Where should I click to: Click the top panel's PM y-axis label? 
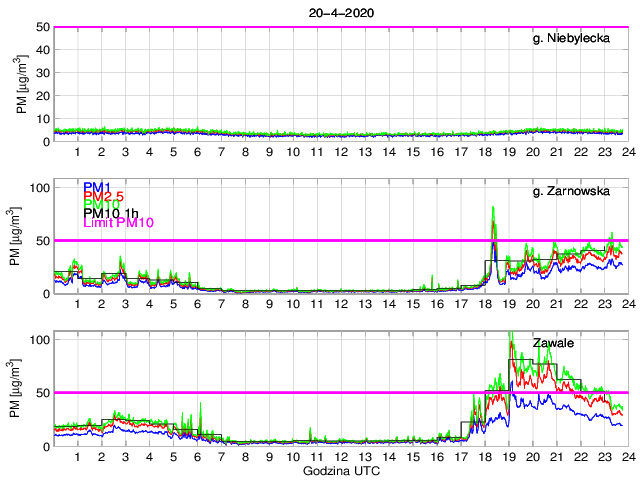pos(22,84)
